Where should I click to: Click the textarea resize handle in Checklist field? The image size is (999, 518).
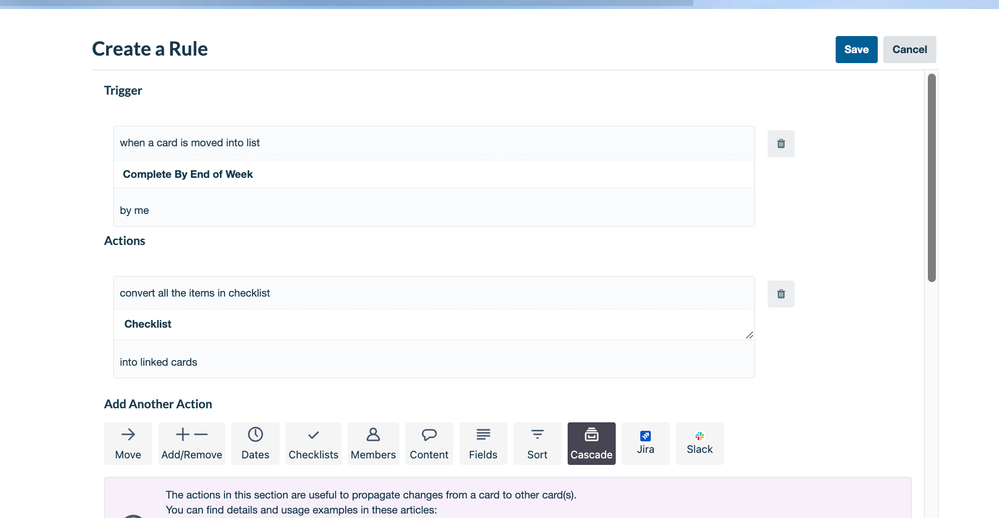[x=749, y=335]
